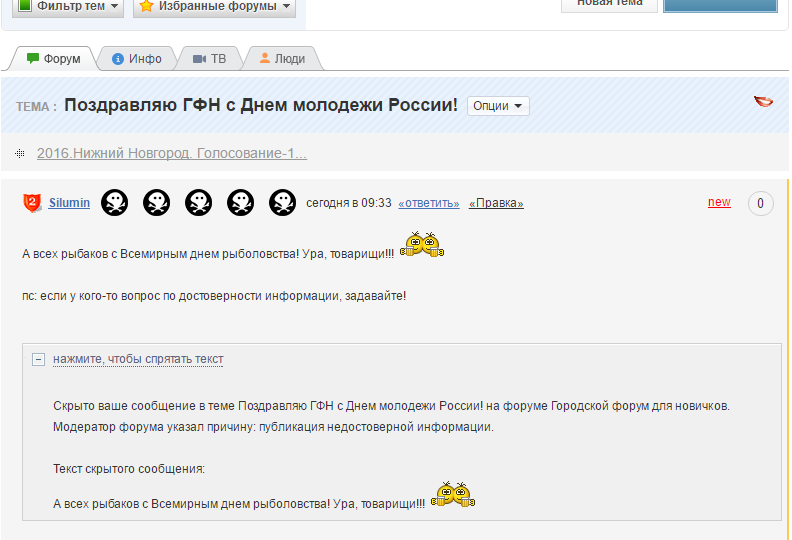Screen dimensions: 792x540
Task: Click нажмите, чтобы спрятать текст
Action: pos(138,359)
